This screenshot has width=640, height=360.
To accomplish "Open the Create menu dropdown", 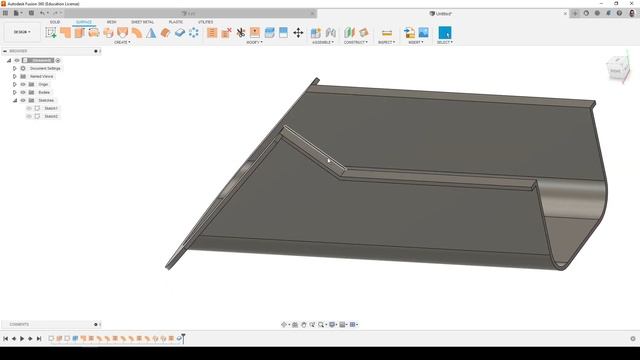I will coord(122,42).
